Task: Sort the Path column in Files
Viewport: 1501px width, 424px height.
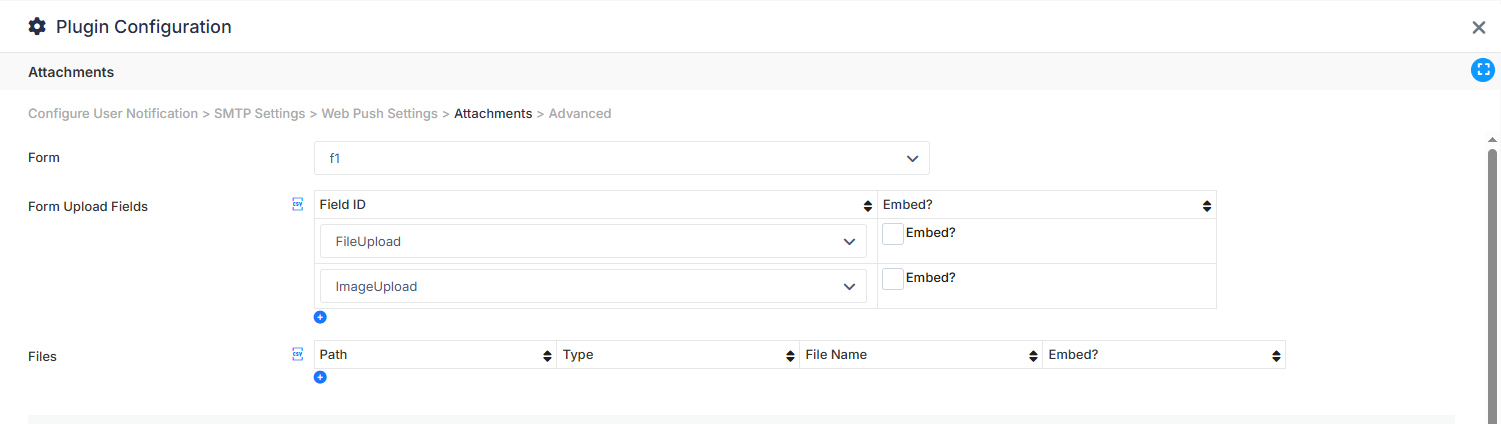Action: [x=547, y=356]
